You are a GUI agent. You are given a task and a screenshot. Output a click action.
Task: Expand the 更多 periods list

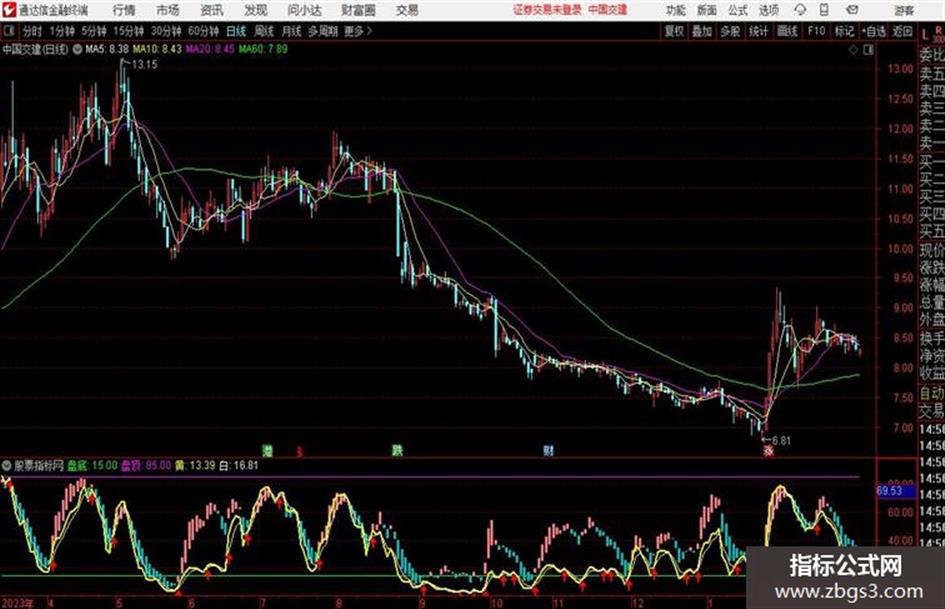[x=358, y=31]
